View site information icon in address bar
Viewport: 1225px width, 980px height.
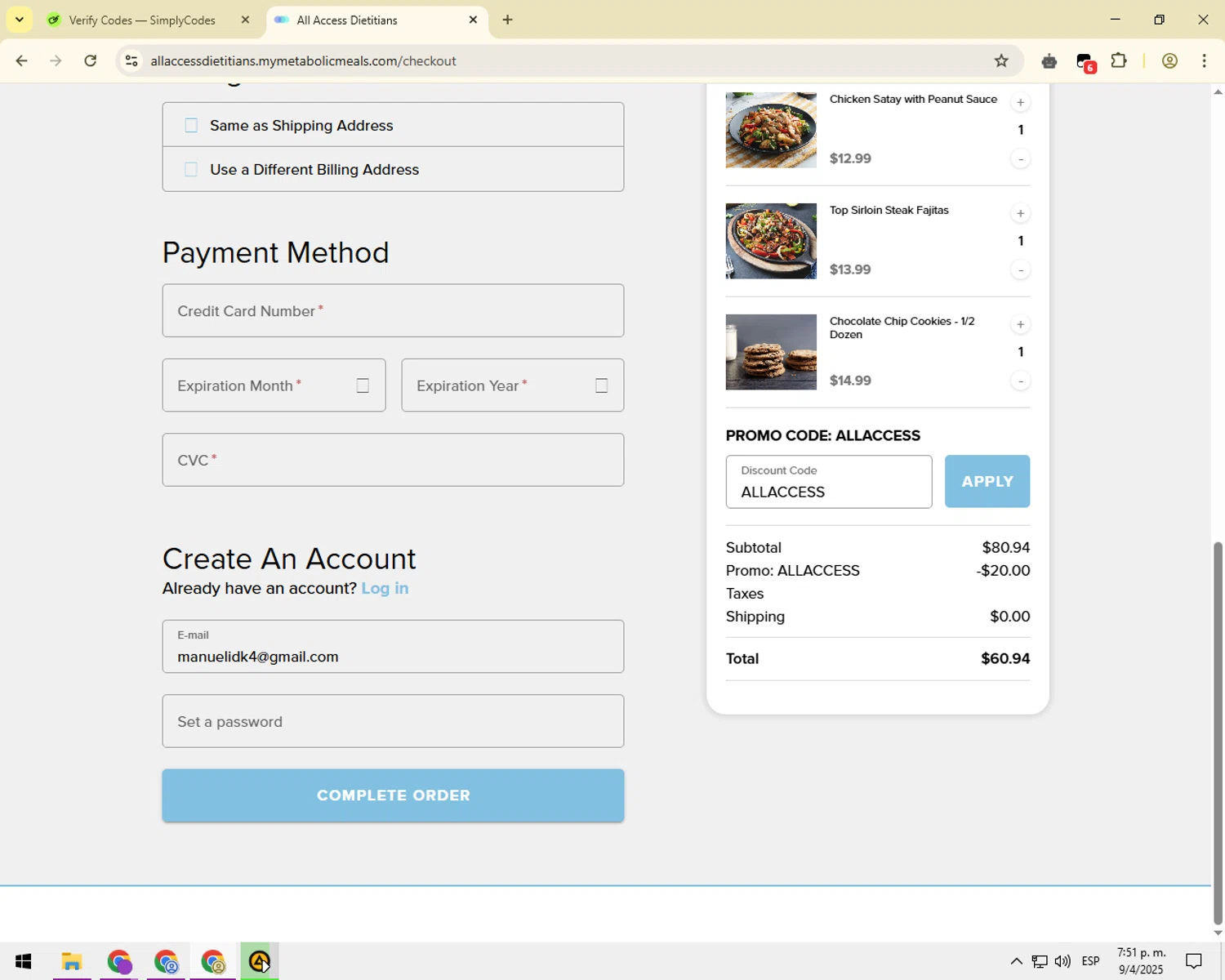click(131, 60)
